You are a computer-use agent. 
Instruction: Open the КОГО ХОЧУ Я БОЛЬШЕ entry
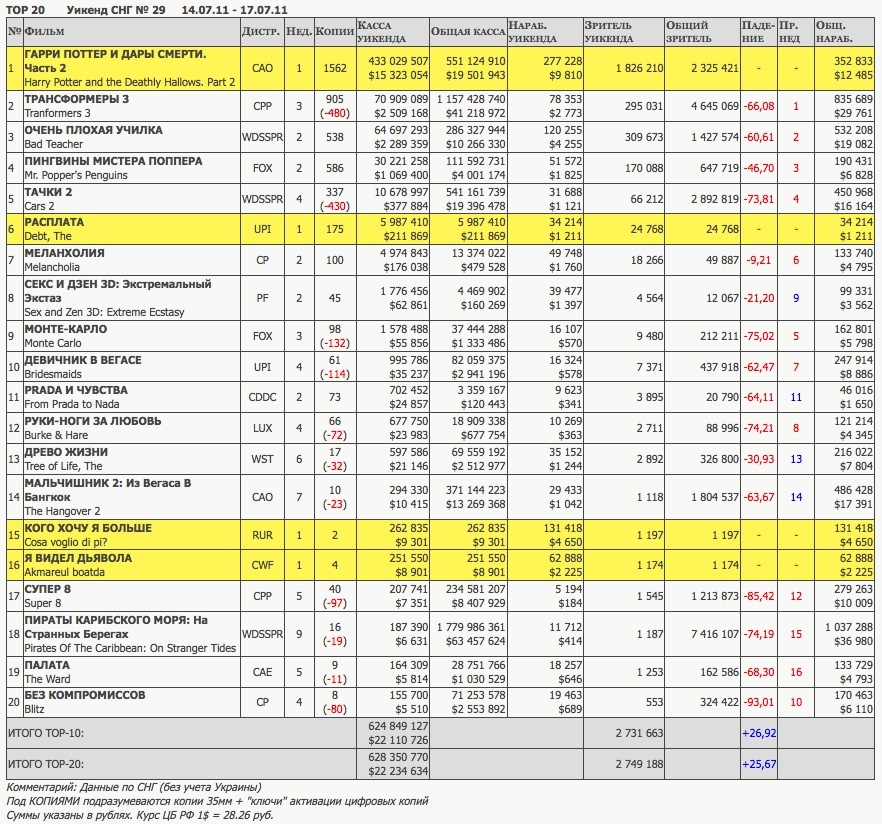point(88,527)
